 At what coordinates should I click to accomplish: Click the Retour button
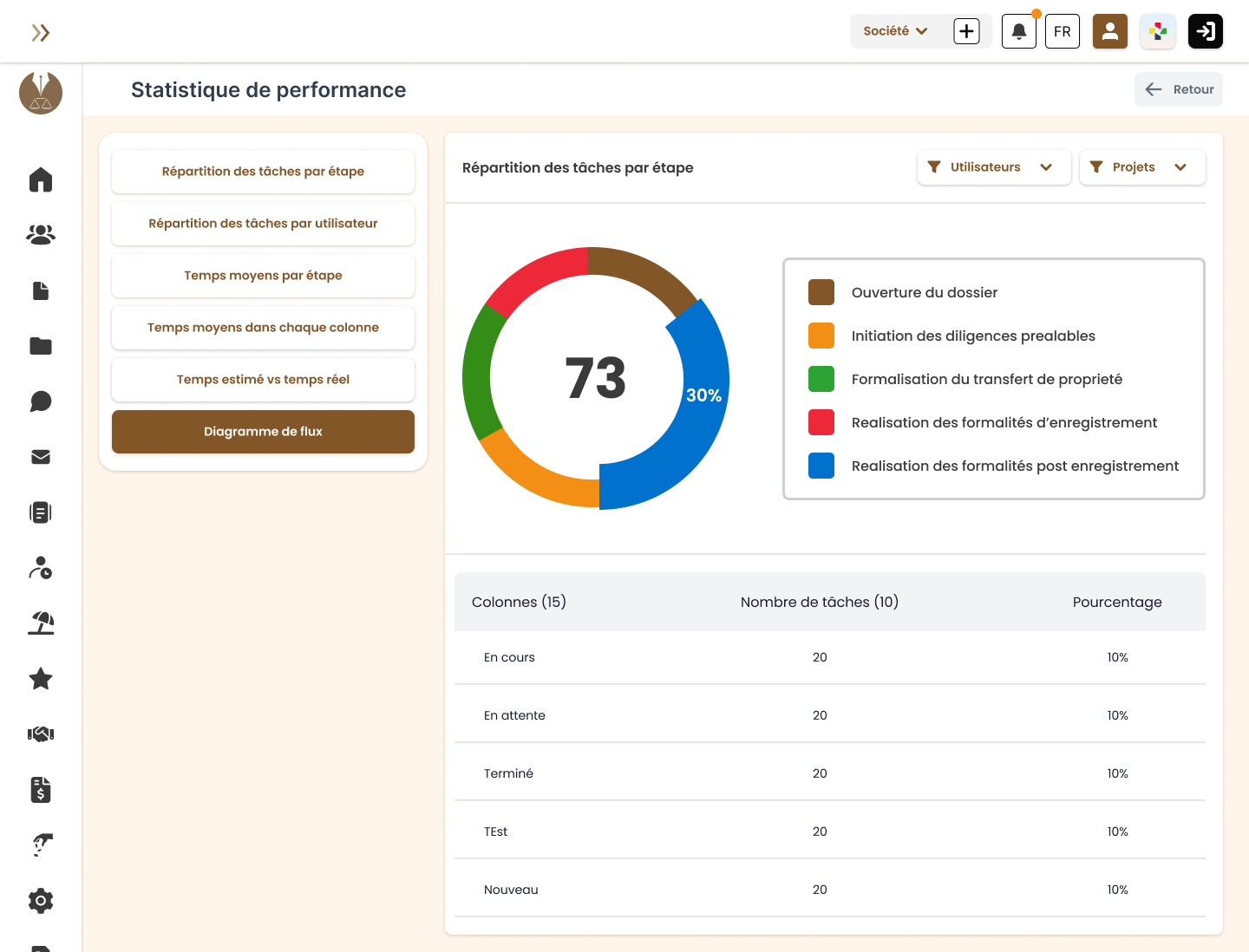pyautogui.click(x=1179, y=89)
